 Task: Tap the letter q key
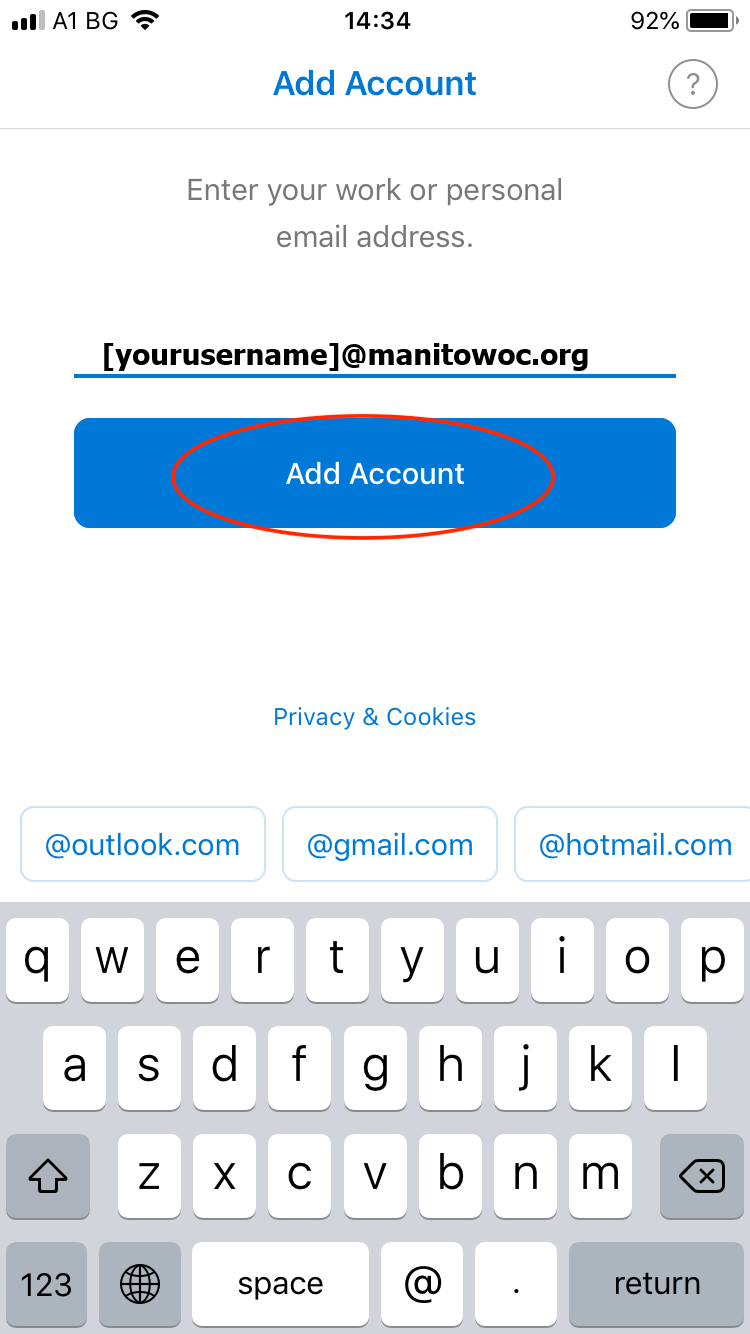click(37, 960)
